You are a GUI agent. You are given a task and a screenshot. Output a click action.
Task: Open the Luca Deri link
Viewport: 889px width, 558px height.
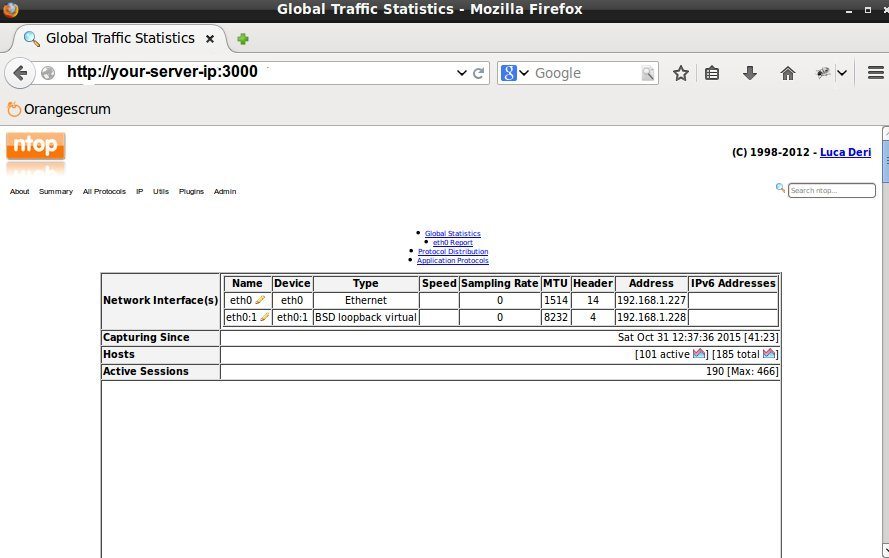(x=845, y=152)
